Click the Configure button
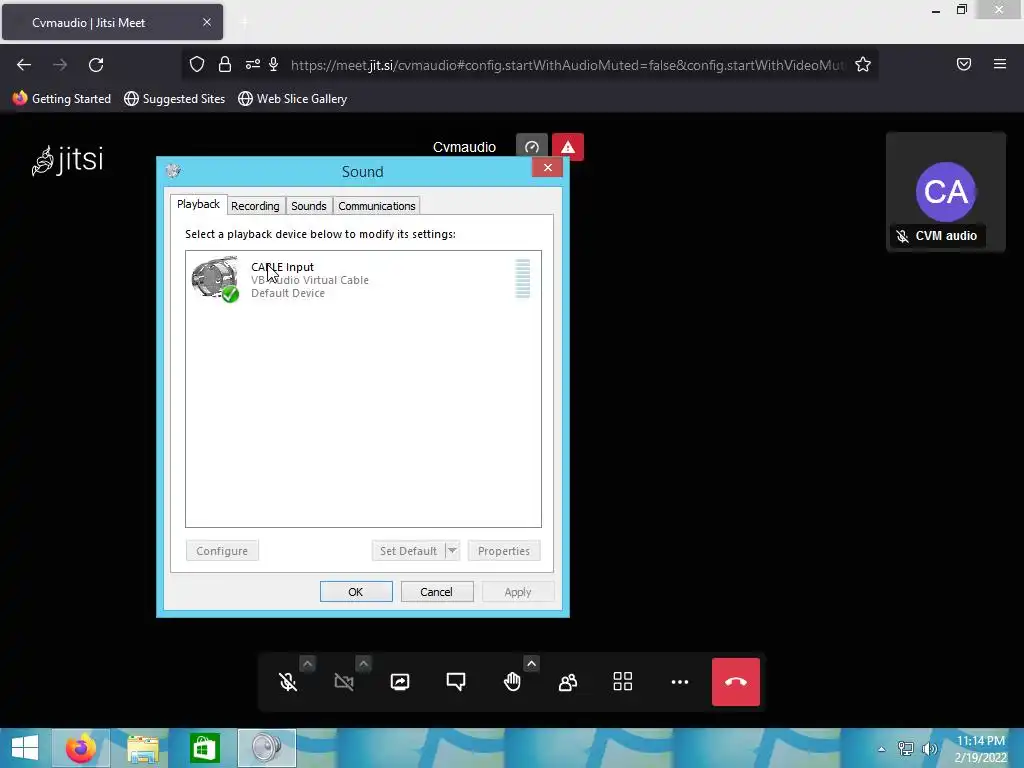Viewport: 1024px width, 768px height. (222, 551)
